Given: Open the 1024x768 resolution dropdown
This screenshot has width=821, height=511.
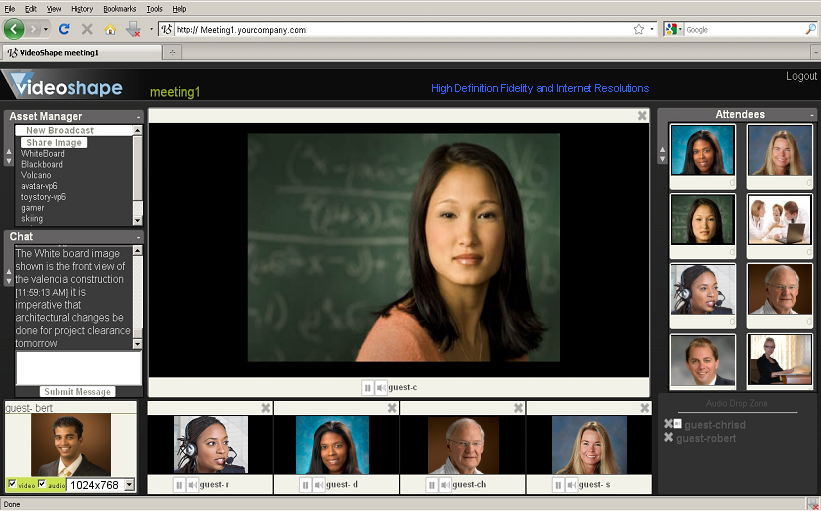Looking at the screenshot, I should tap(127, 485).
